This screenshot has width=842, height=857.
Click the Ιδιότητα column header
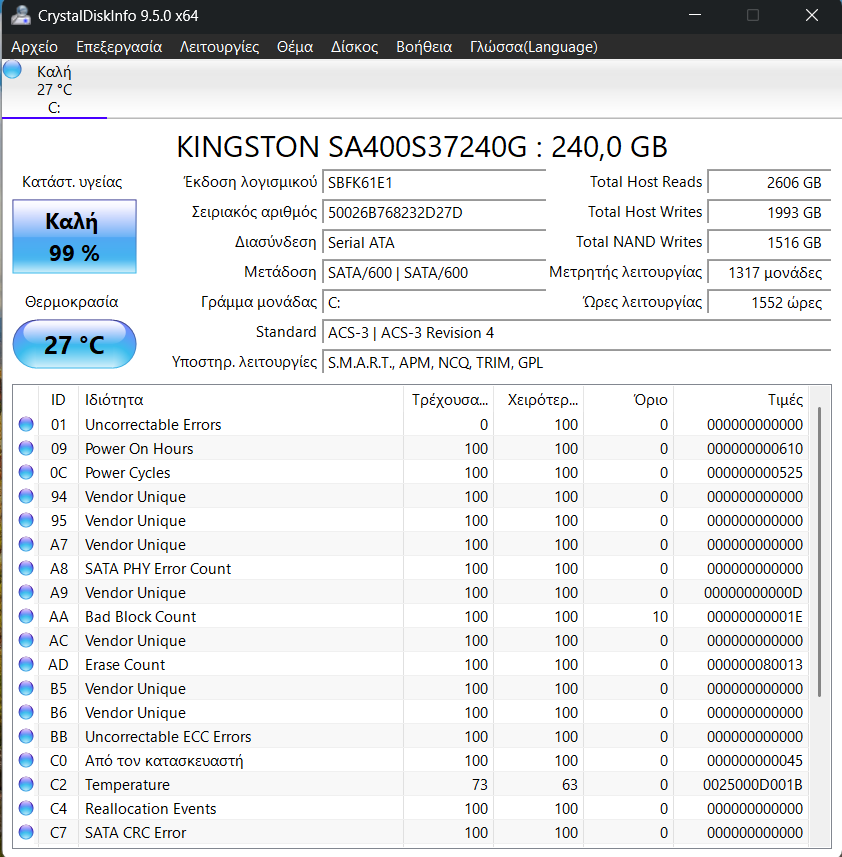(x=241, y=400)
